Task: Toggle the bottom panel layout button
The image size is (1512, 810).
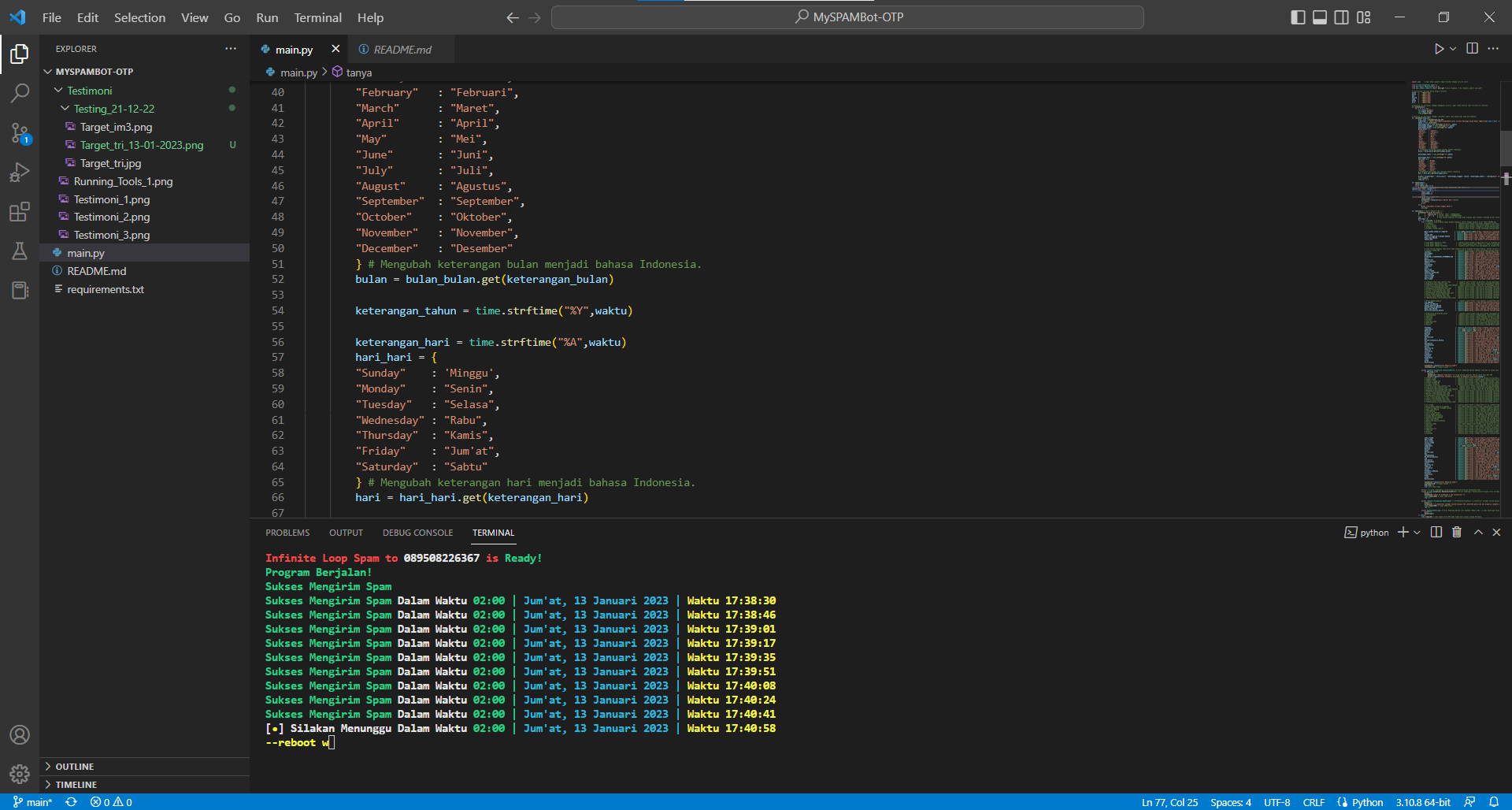Action: 1320,17
